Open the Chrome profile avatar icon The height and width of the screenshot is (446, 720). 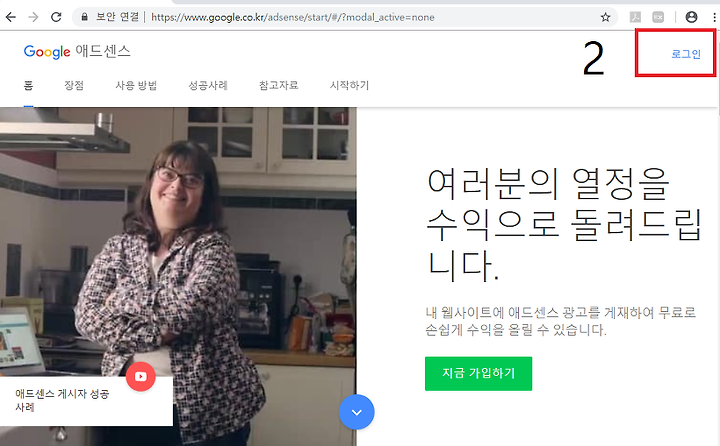691,17
